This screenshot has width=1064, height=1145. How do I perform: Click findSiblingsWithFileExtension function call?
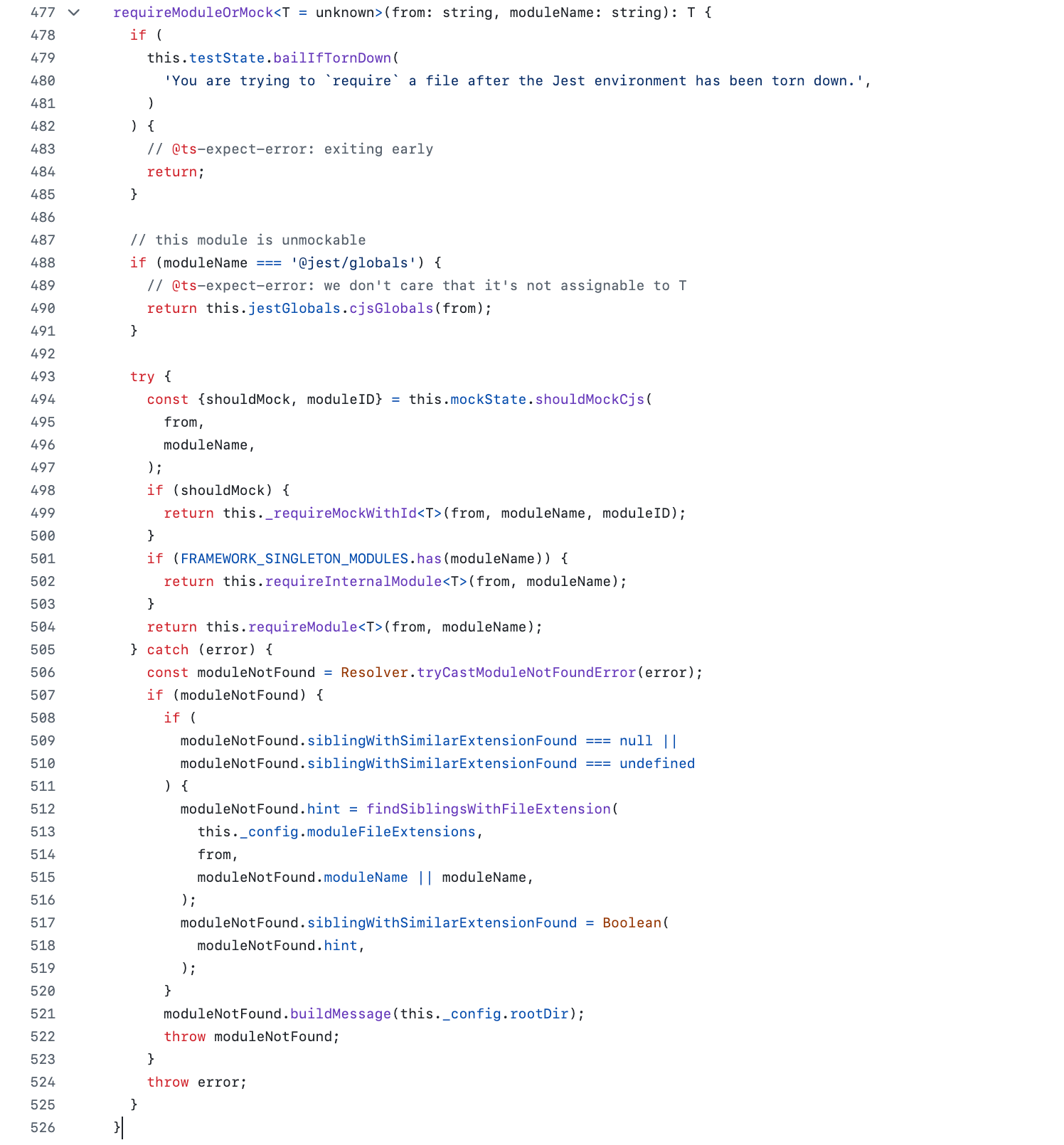click(x=489, y=809)
